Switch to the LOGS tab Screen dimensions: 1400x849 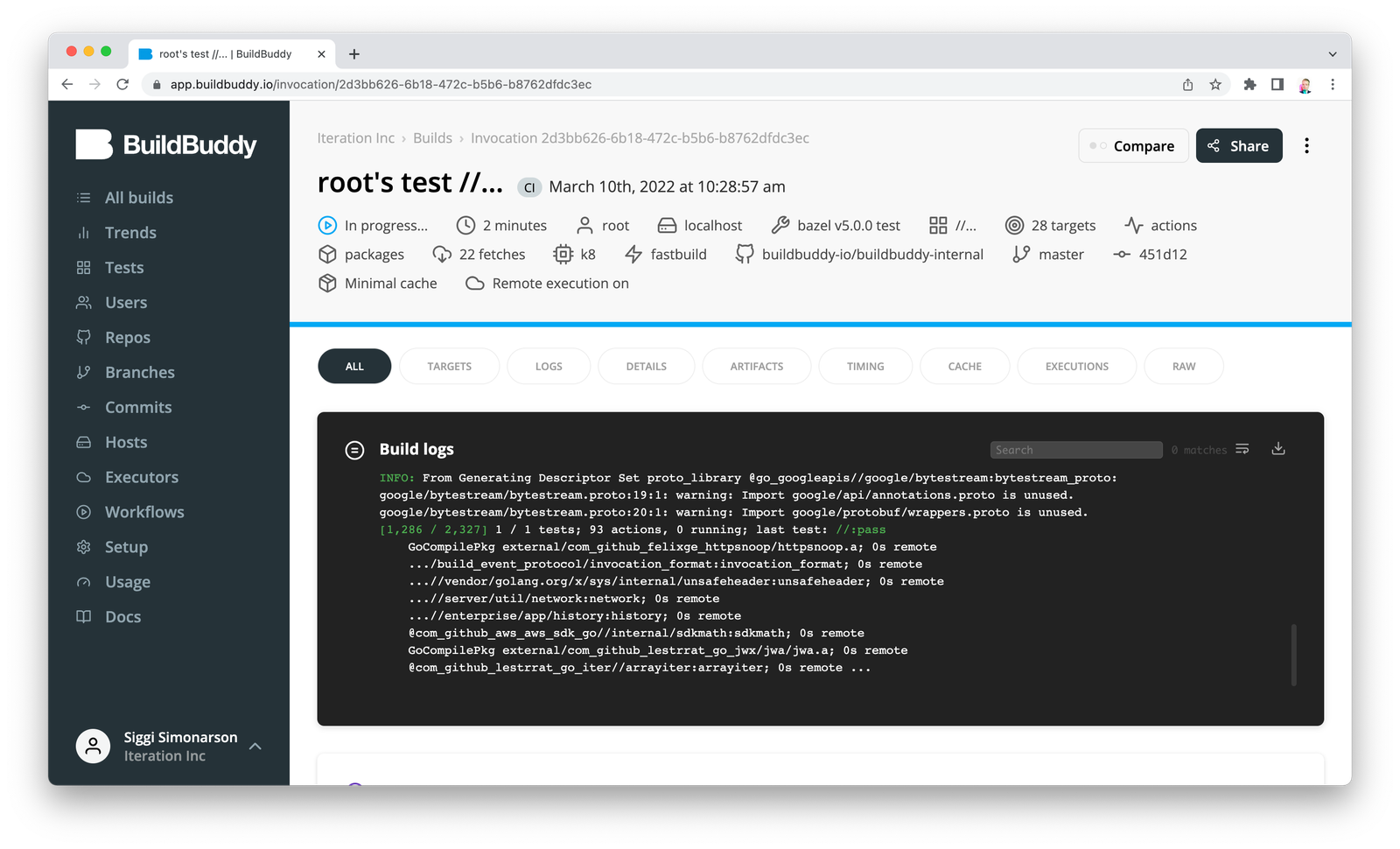pyautogui.click(x=549, y=367)
